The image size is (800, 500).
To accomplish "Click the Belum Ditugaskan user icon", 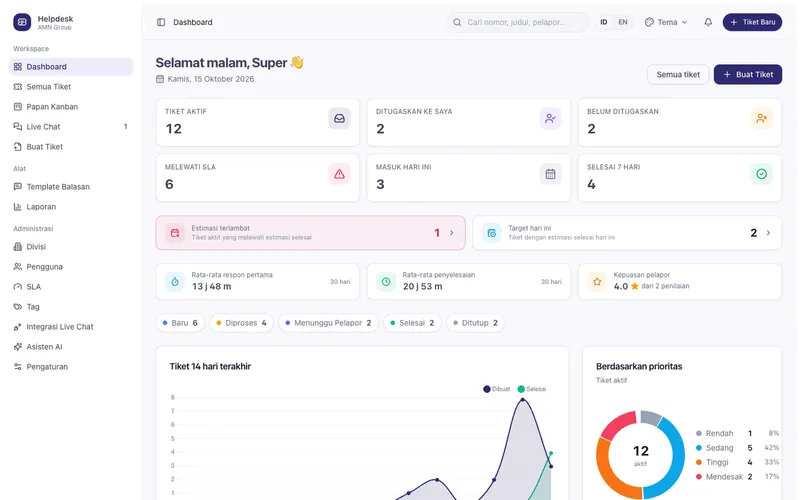I will [x=761, y=118].
